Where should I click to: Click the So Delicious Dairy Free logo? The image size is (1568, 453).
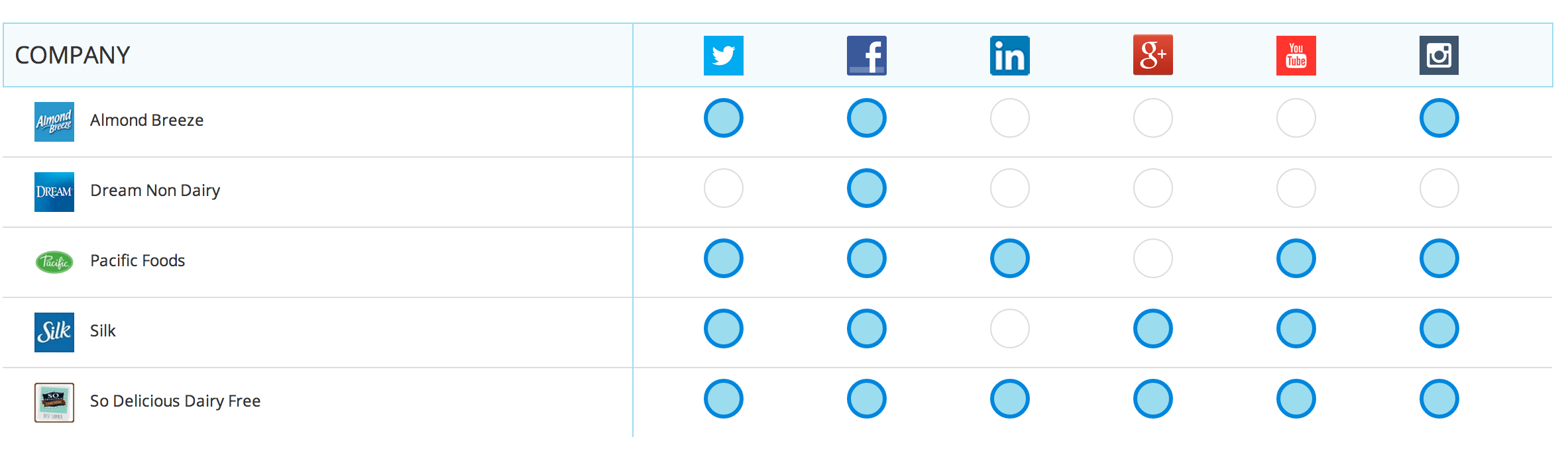54,403
